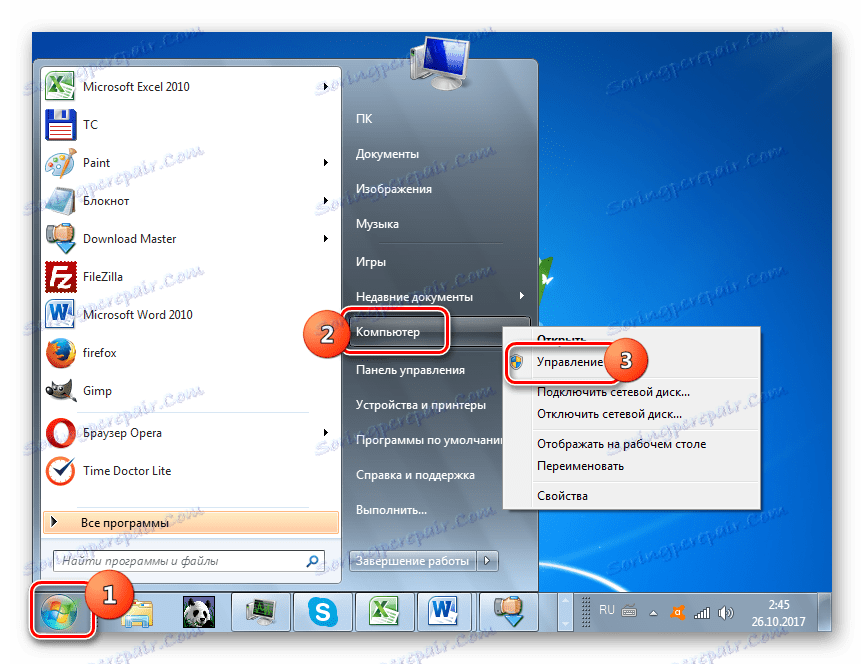Open firefox icon

60,353
